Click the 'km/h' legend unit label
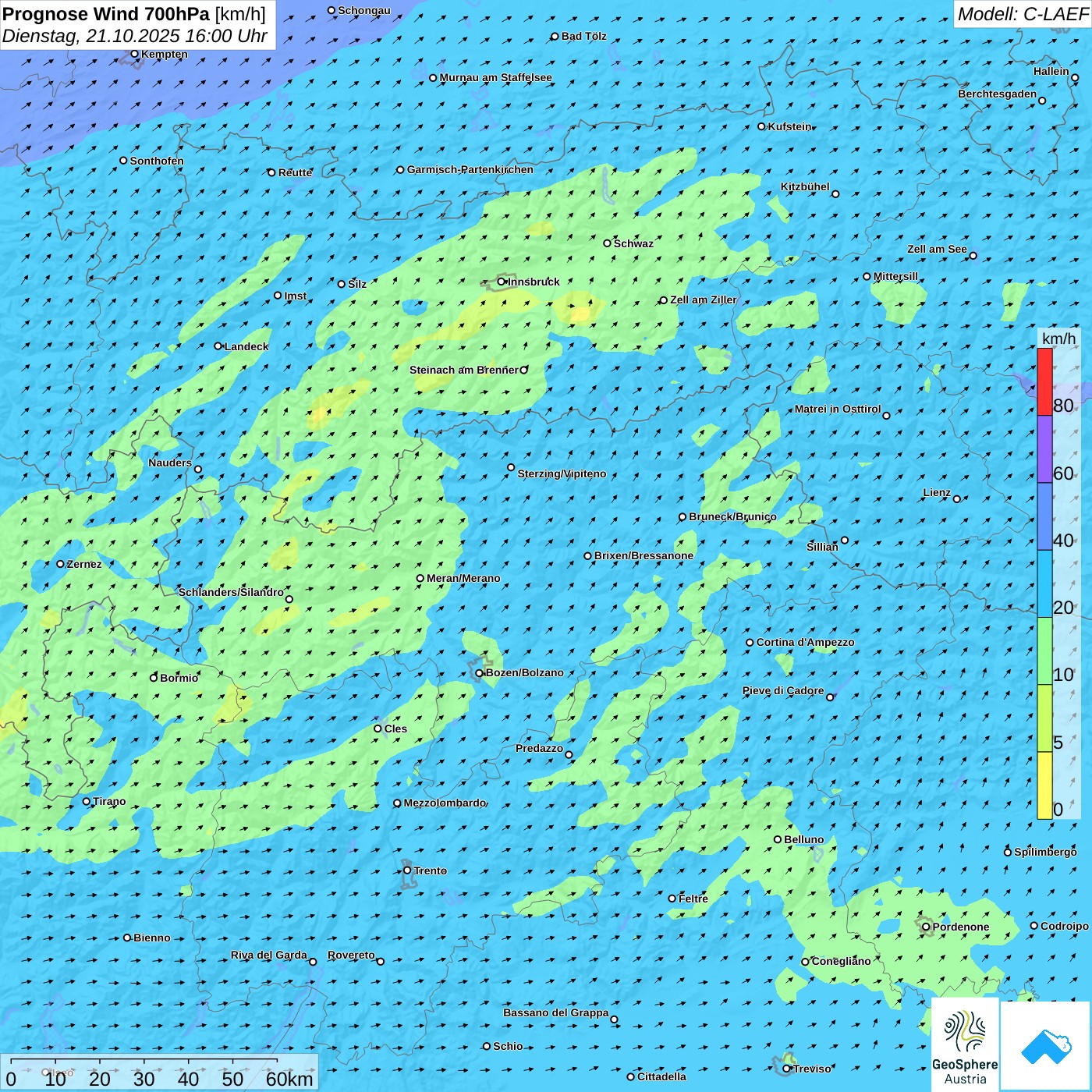 1058,339
